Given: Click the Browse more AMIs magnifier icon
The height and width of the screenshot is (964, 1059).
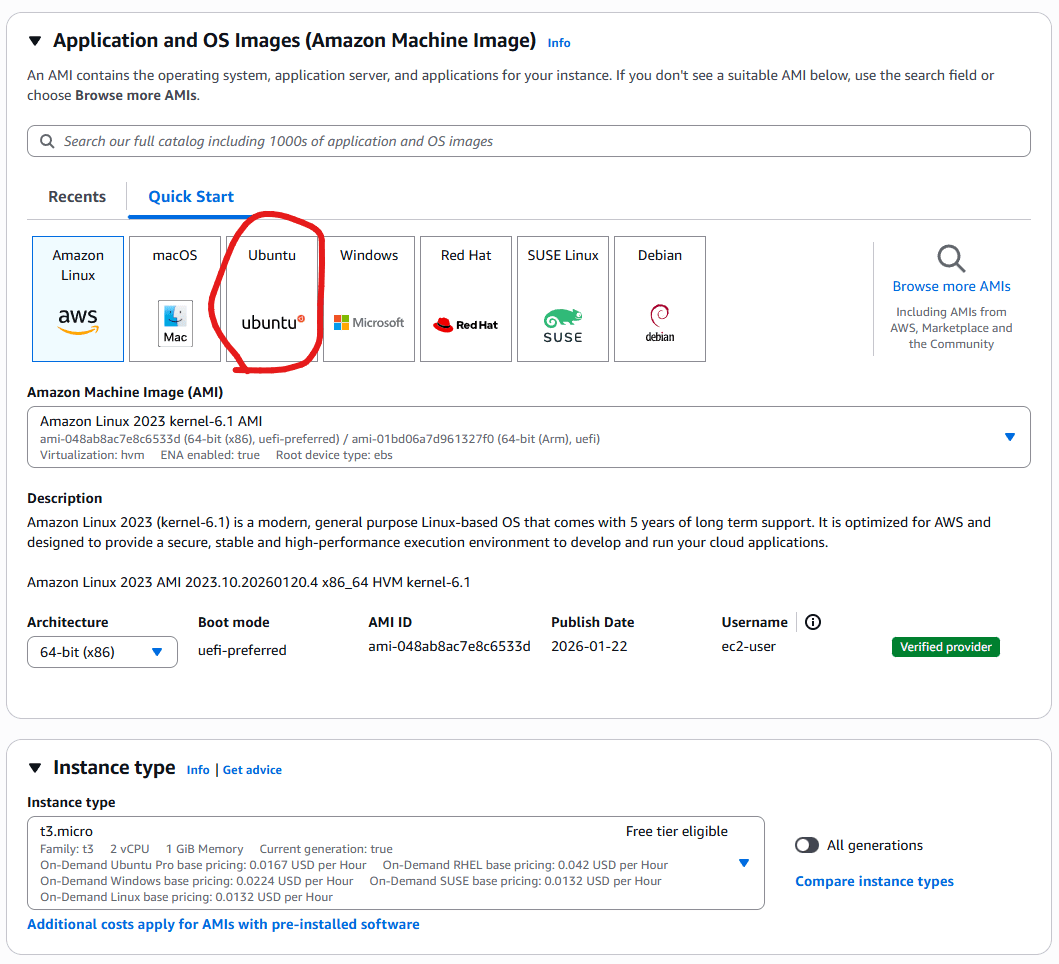Looking at the screenshot, I should coord(951,258).
